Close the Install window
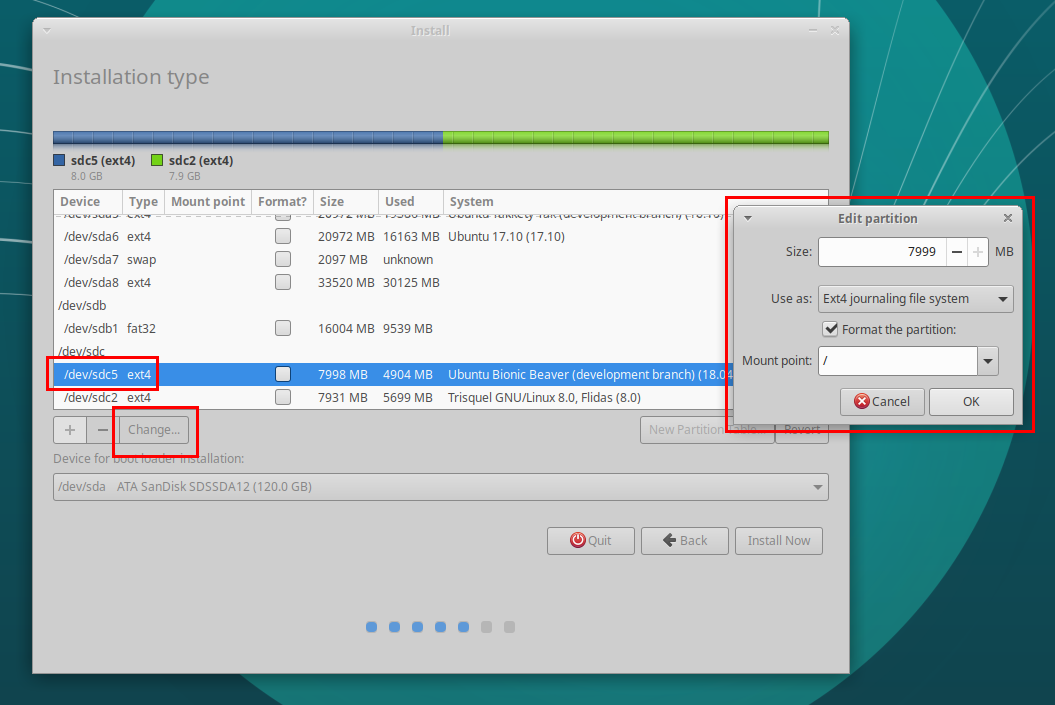 tap(834, 30)
